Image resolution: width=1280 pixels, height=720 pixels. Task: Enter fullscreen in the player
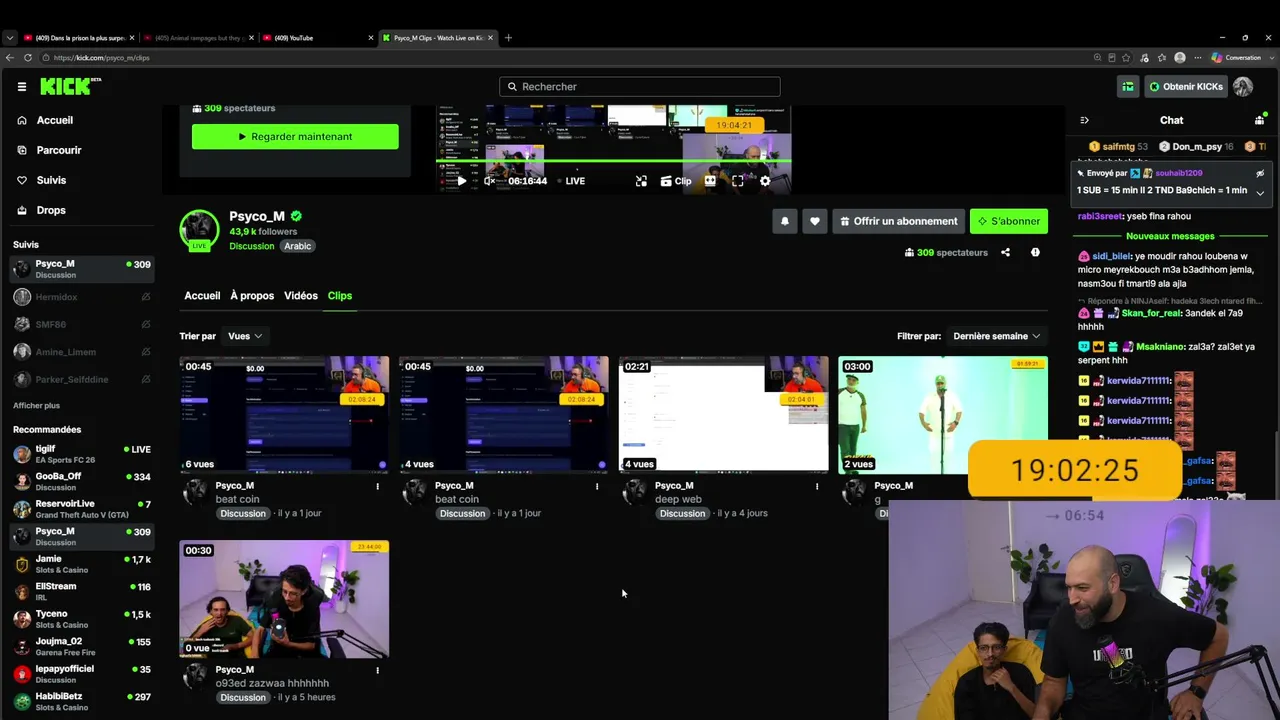point(737,181)
